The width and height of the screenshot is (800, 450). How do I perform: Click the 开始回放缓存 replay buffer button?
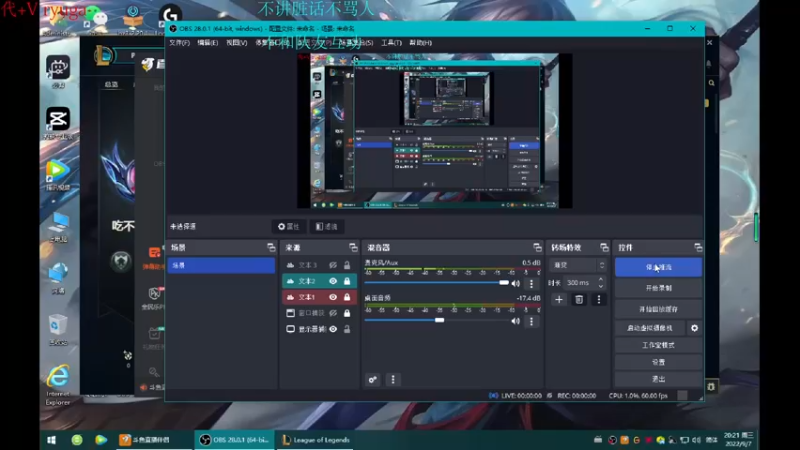coord(658,309)
